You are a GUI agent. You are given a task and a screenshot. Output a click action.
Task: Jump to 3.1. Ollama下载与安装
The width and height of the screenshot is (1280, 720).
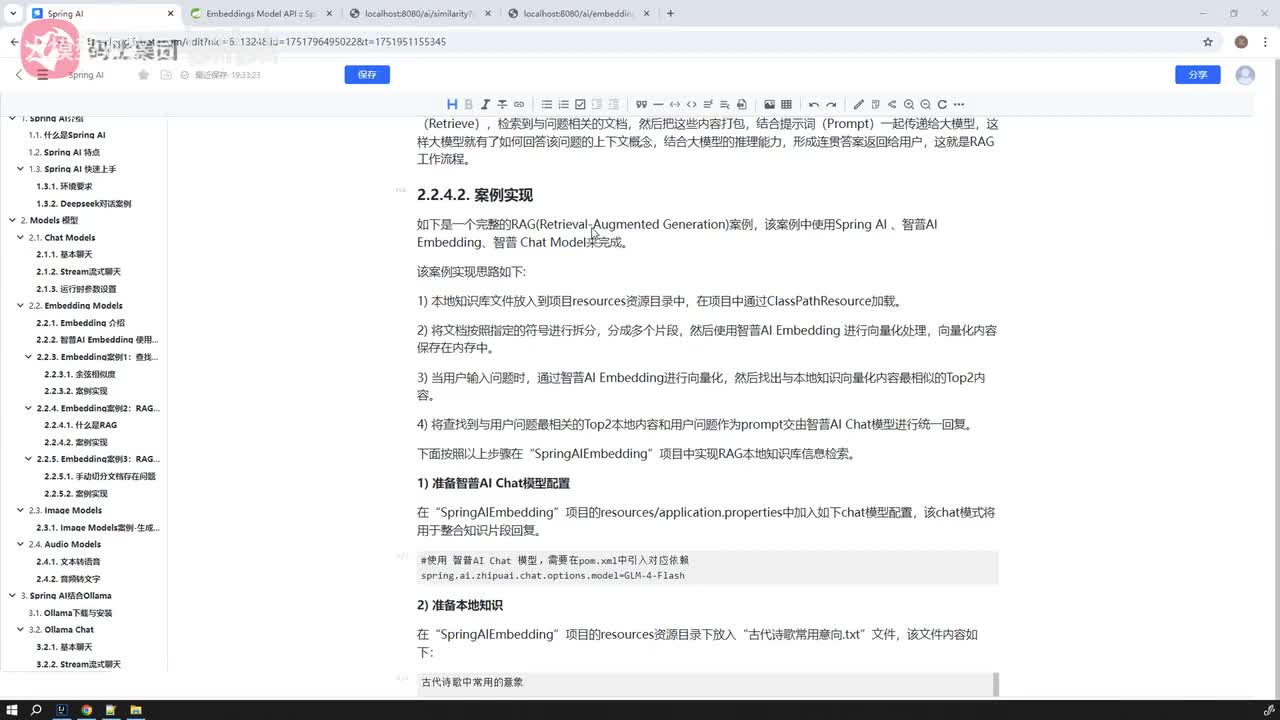pos(70,613)
